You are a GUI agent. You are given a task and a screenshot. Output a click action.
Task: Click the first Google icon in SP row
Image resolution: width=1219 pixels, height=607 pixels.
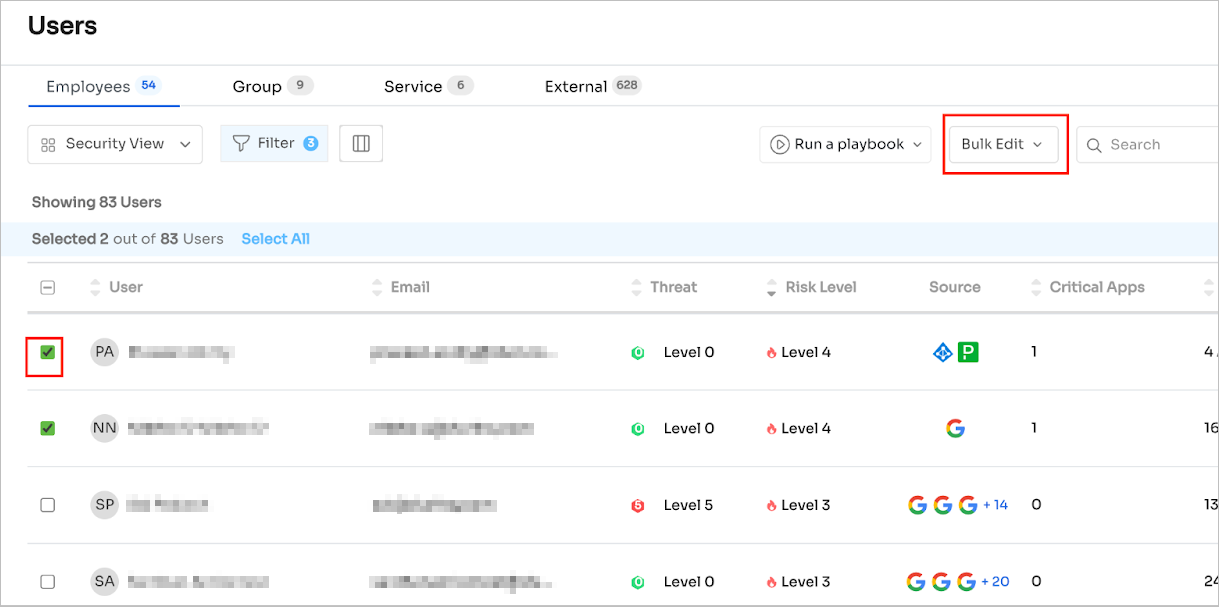(917, 505)
